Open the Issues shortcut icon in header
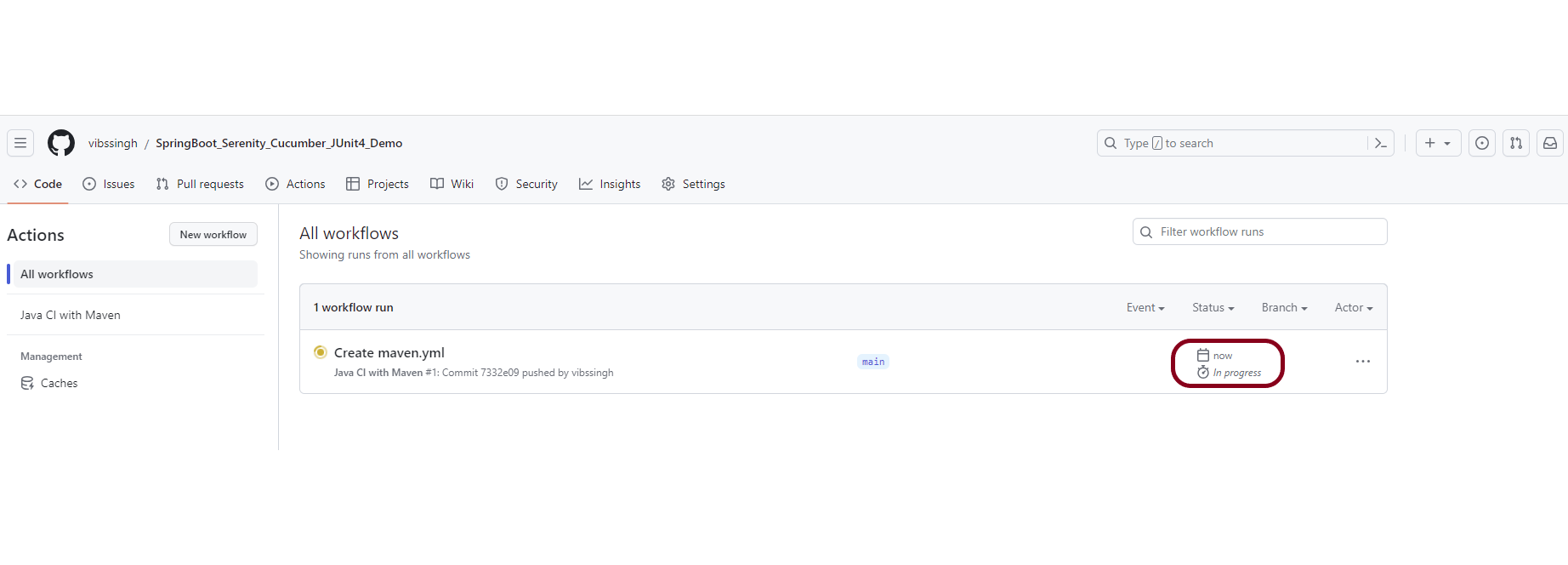This screenshot has height=565, width=1568. pyautogui.click(x=1482, y=143)
